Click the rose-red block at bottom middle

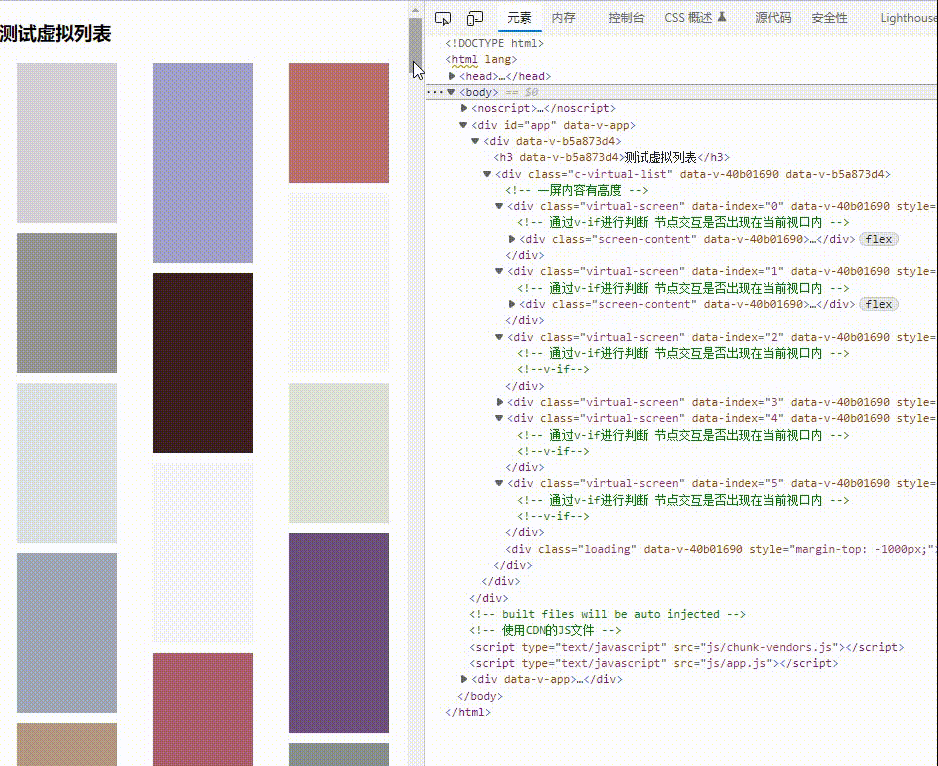click(203, 709)
